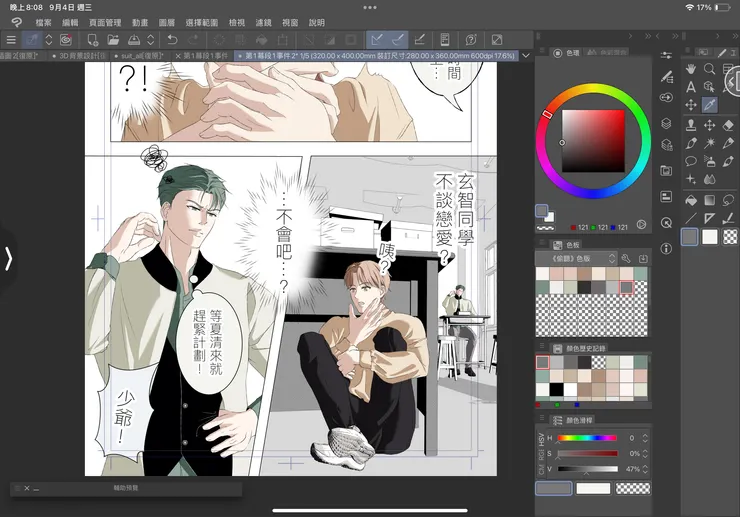Select the Eyedropper tool
This screenshot has height=517, width=740.
pos(710,105)
